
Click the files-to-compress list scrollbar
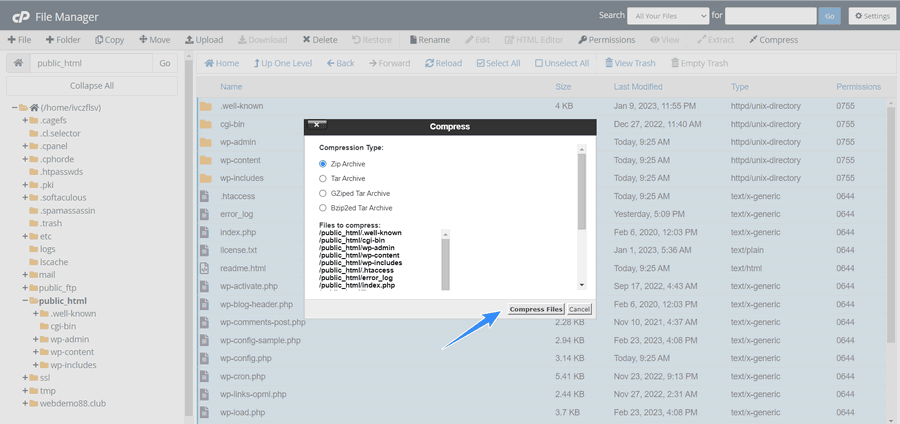point(445,264)
